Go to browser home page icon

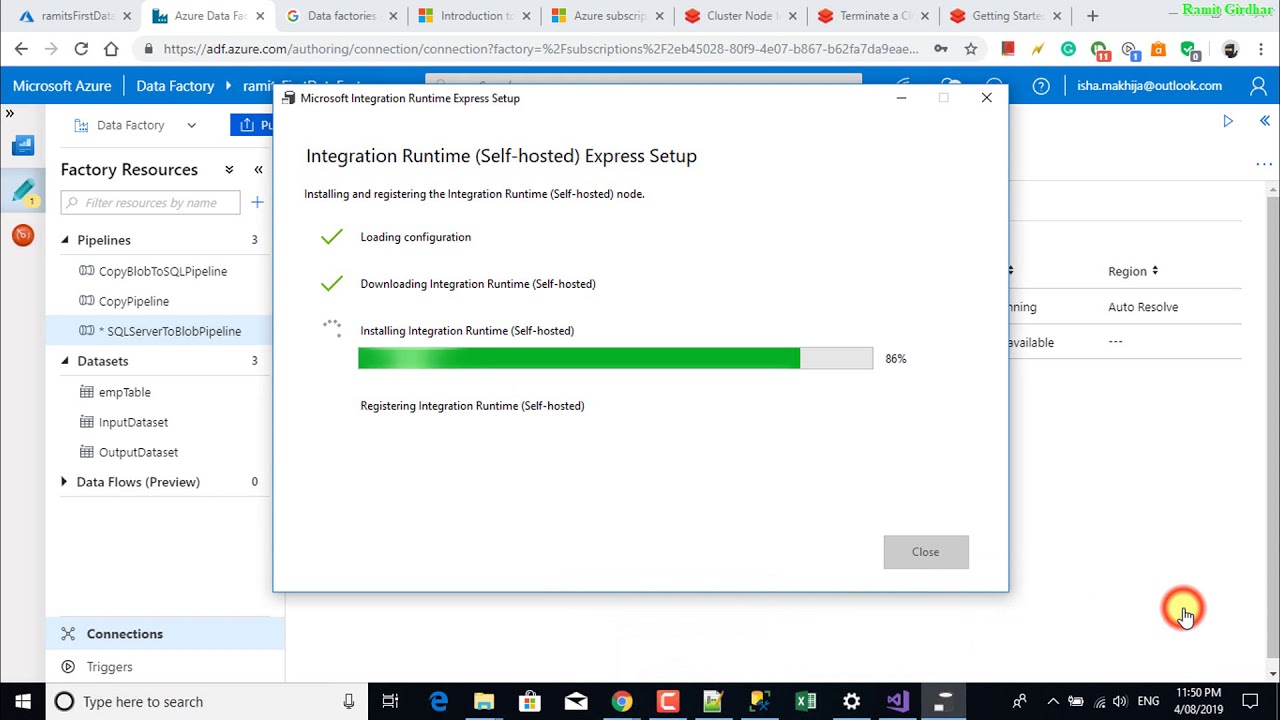click(x=111, y=49)
